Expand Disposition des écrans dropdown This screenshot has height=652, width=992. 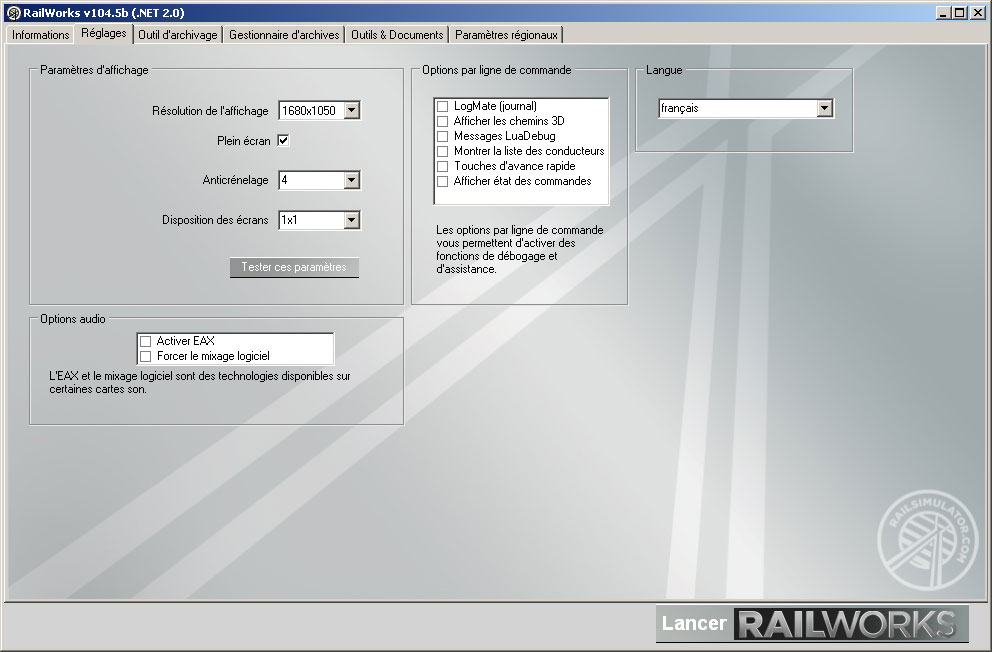352,220
